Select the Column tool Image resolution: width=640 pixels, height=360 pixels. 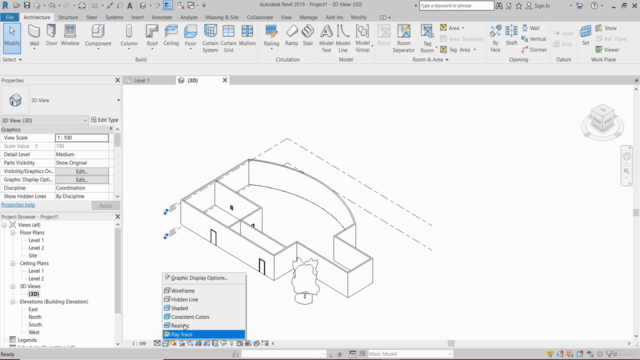(x=129, y=36)
